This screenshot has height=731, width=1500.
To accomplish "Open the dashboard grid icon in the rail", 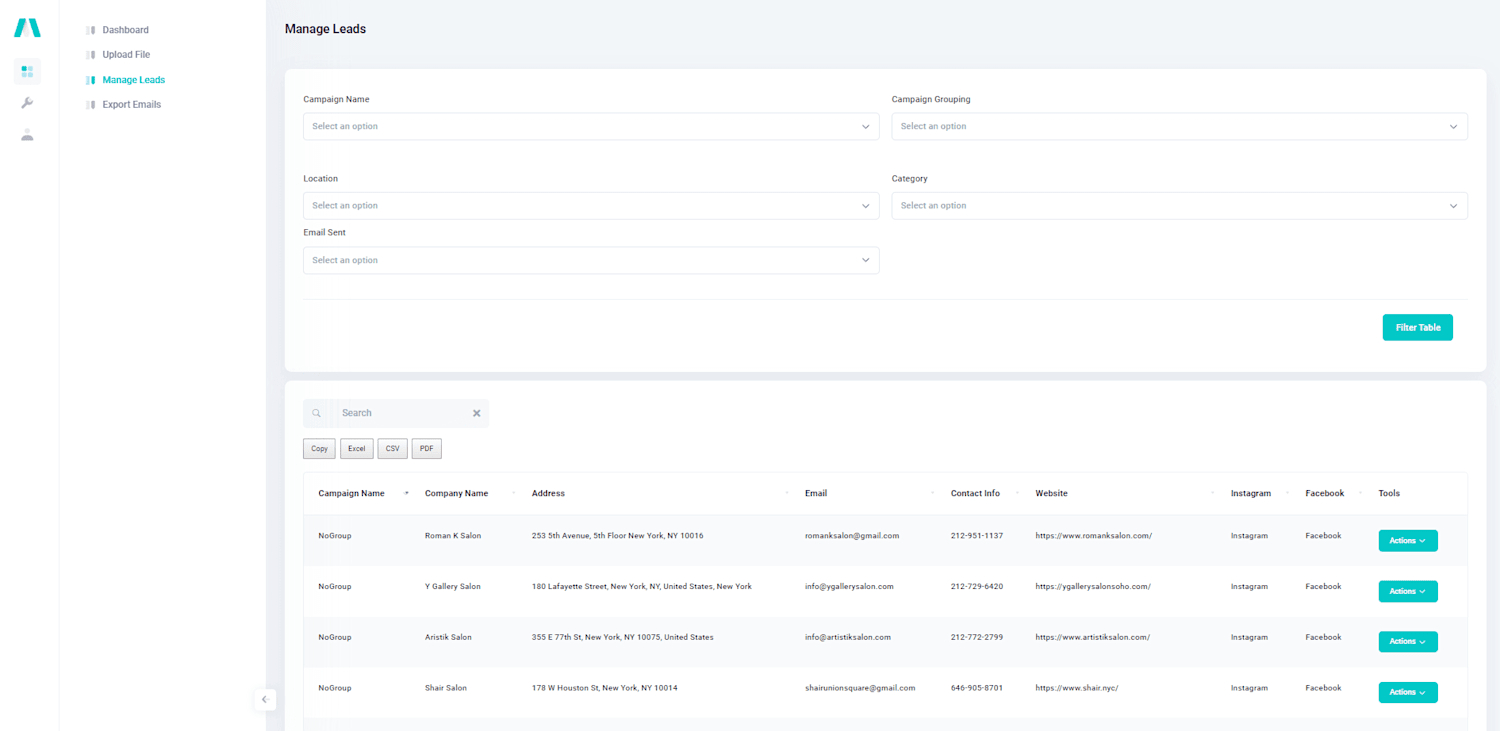I will tap(27, 71).
